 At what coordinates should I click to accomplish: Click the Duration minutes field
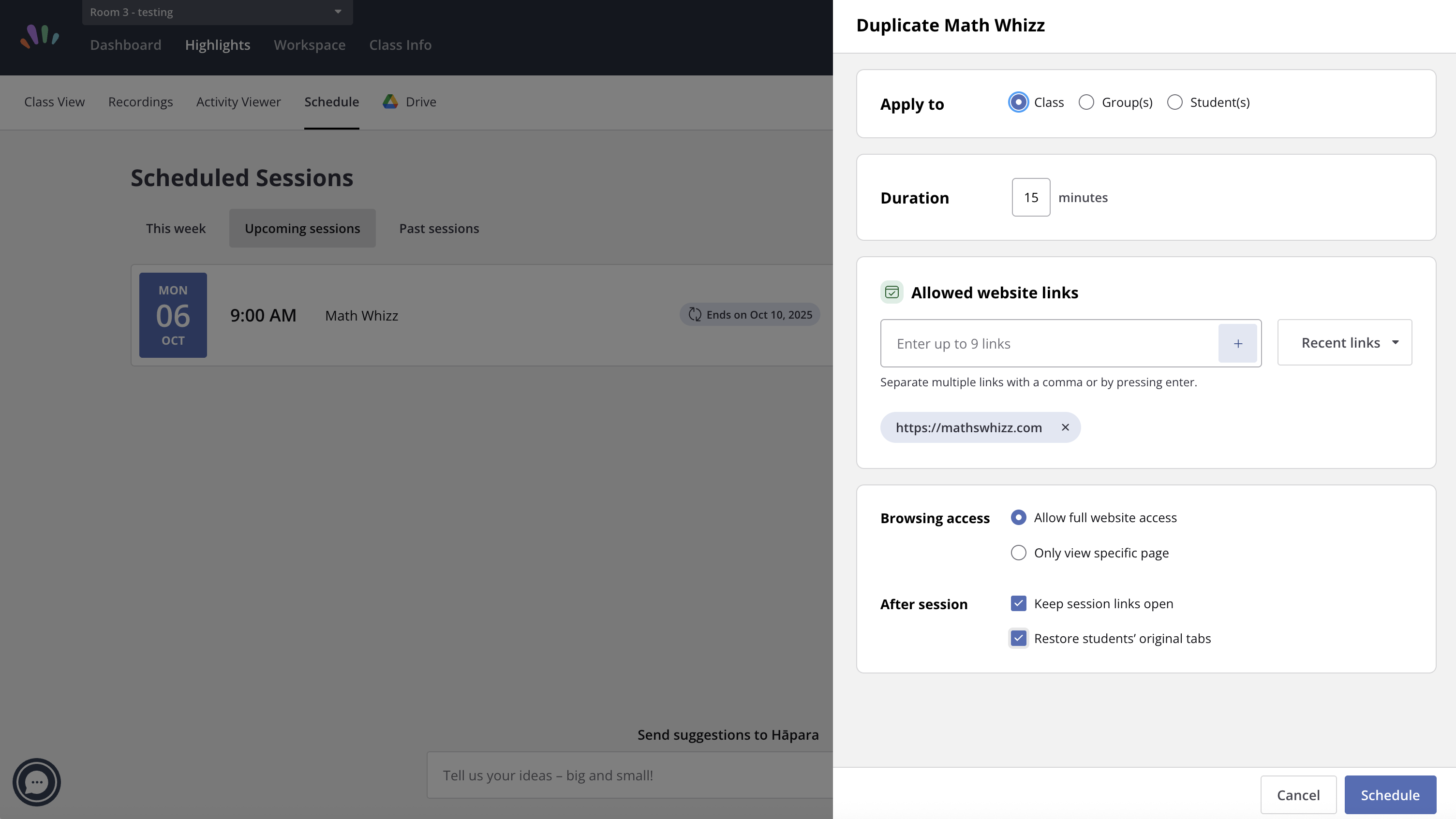pos(1031,197)
